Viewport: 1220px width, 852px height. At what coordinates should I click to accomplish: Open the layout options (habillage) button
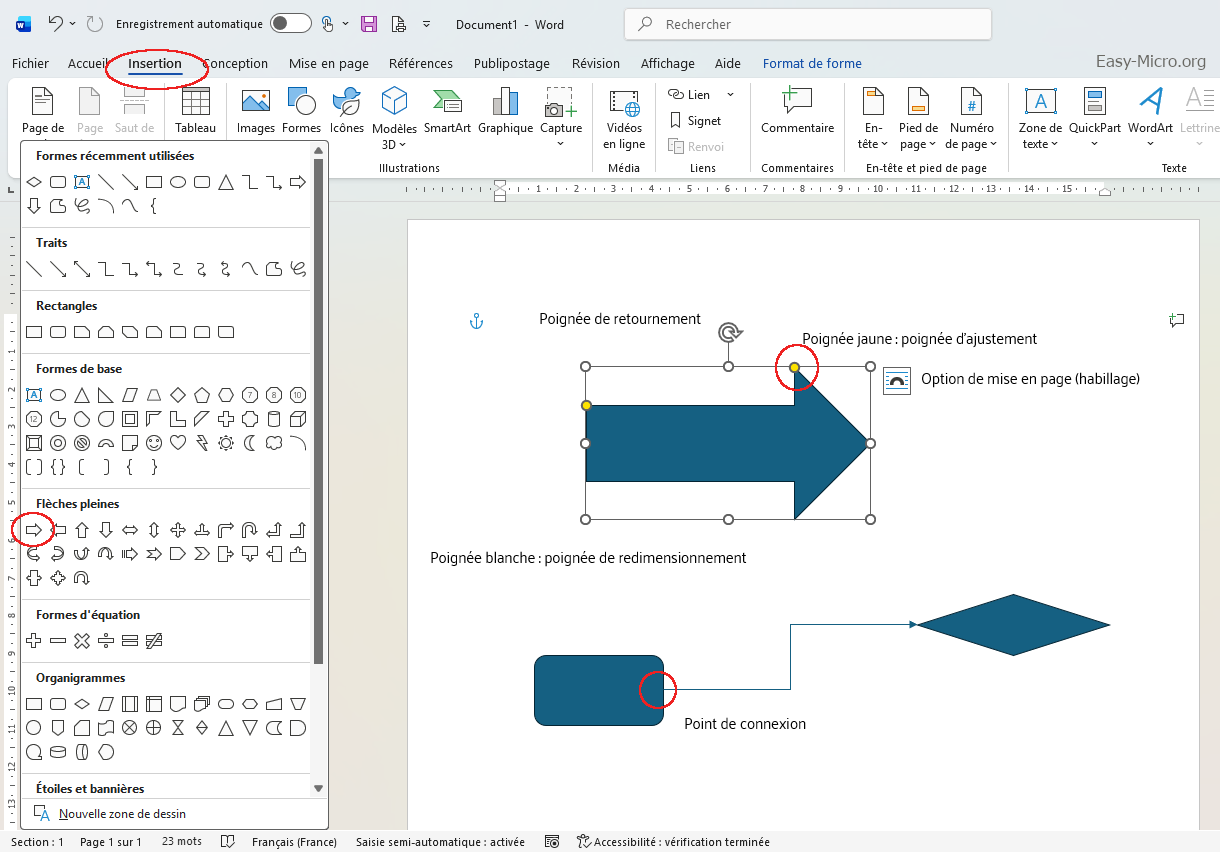coord(897,381)
